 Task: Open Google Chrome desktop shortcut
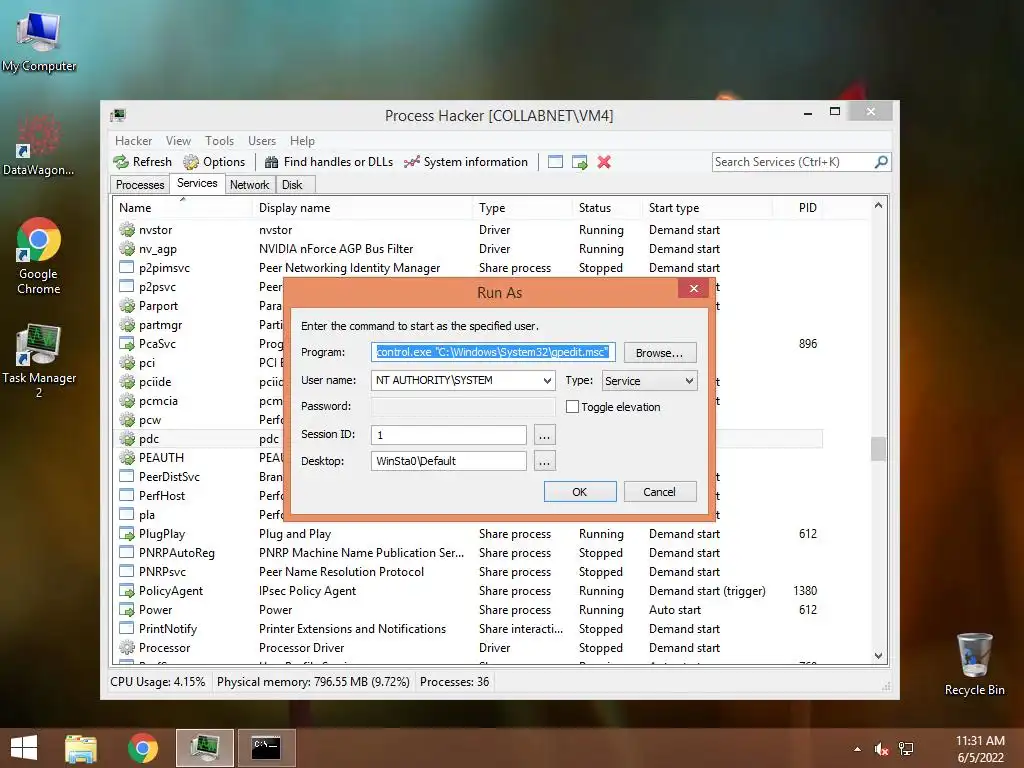(x=39, y=256)
